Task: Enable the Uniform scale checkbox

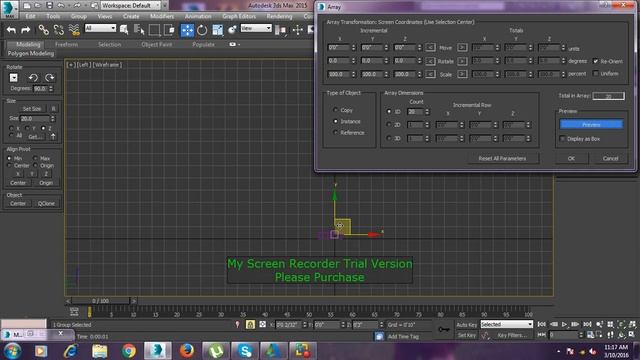Action: 596,73
